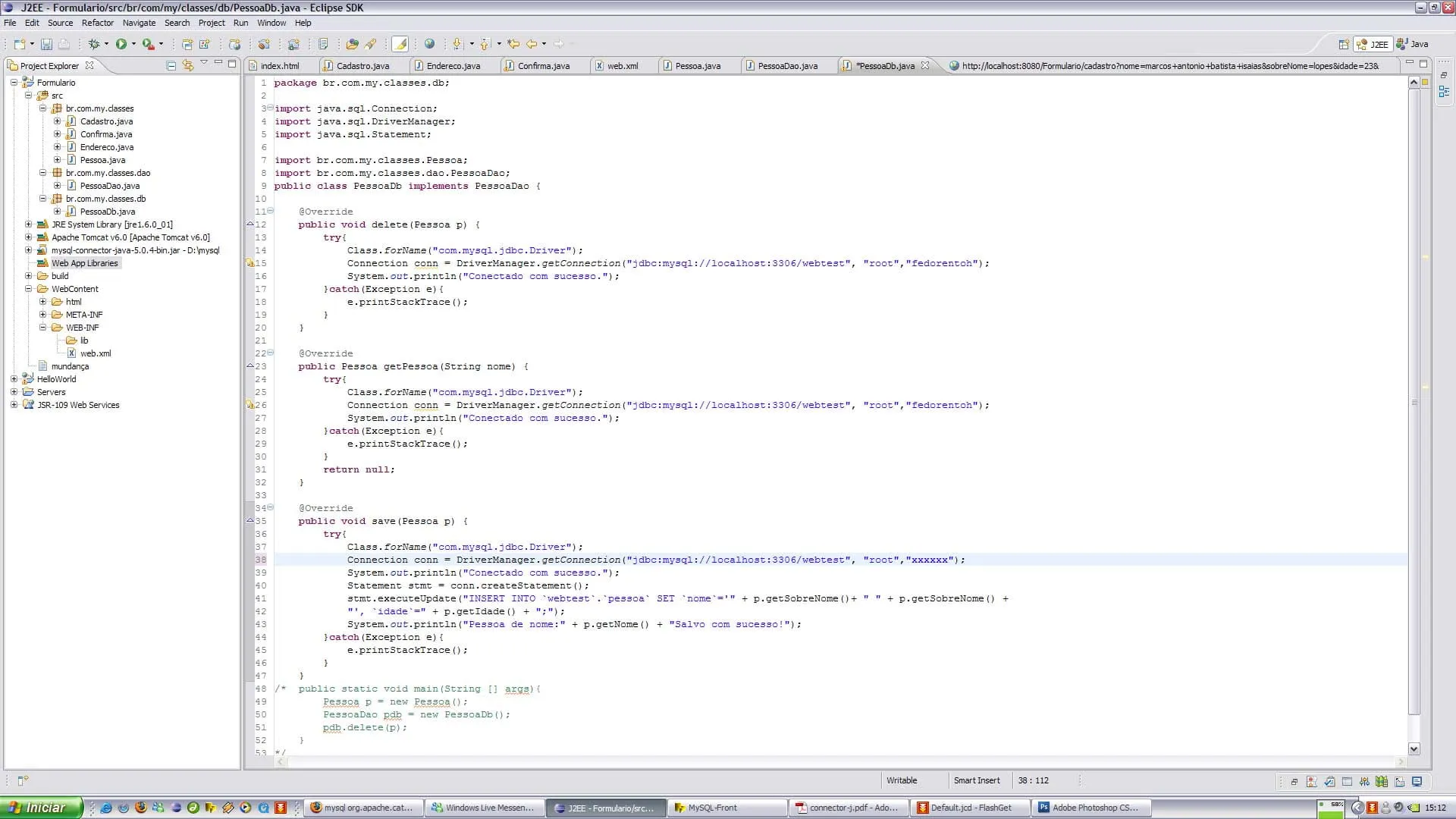Image resolution: width=1456 pixels, height=819 pixels.
Task: Open the Run button dropdown arrow
Action: (x=133, y=44)
